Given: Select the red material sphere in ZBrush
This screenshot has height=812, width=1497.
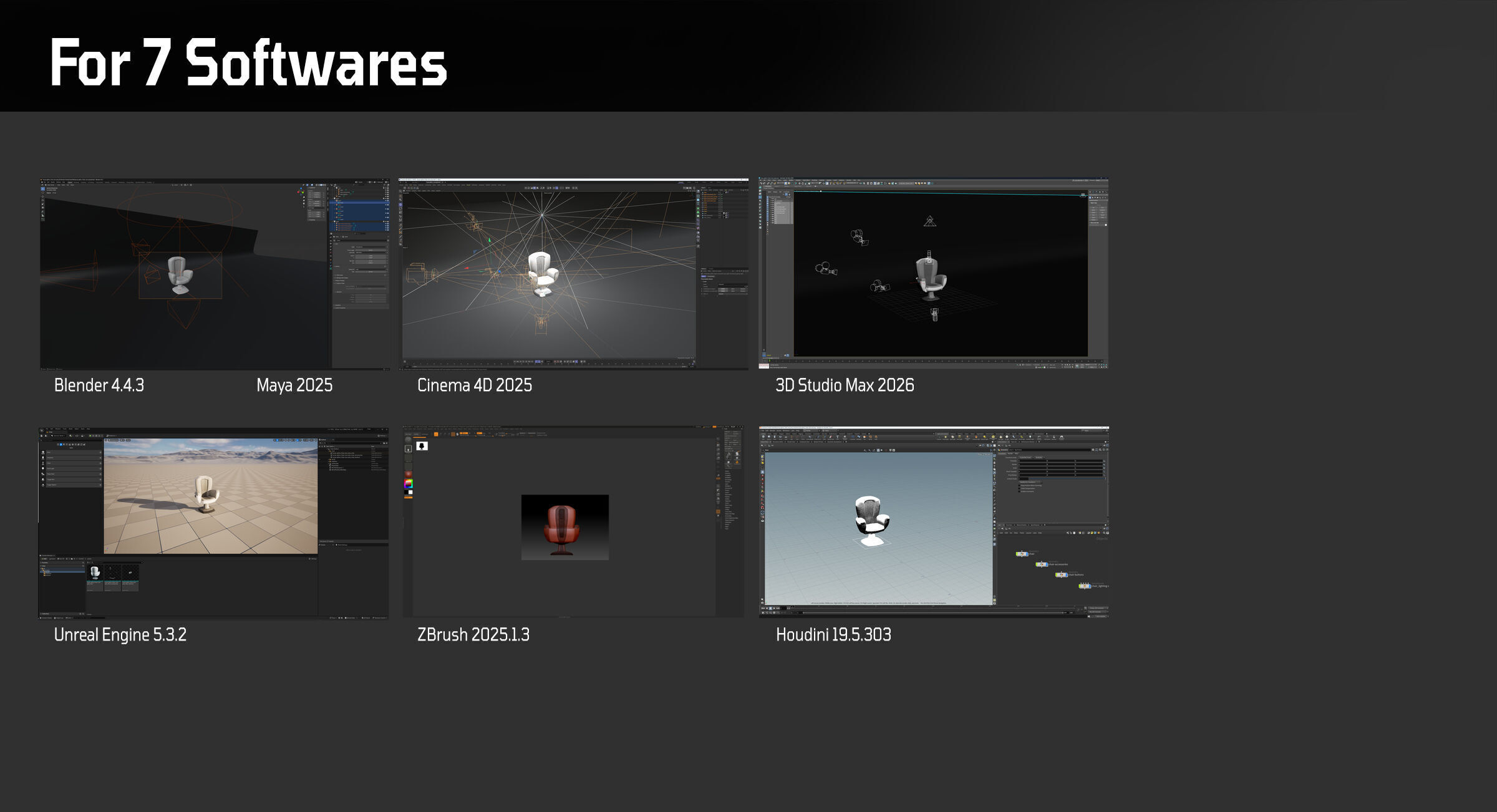Looking at the screenshot, I should (x=409, y=475).
